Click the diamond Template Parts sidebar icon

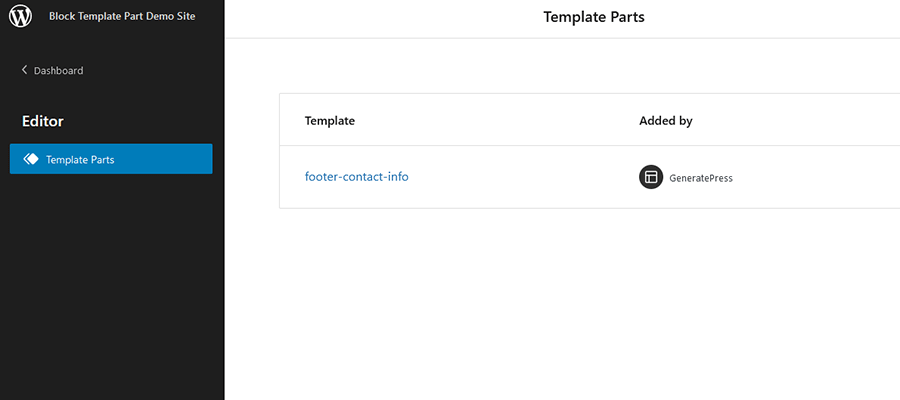30,159
